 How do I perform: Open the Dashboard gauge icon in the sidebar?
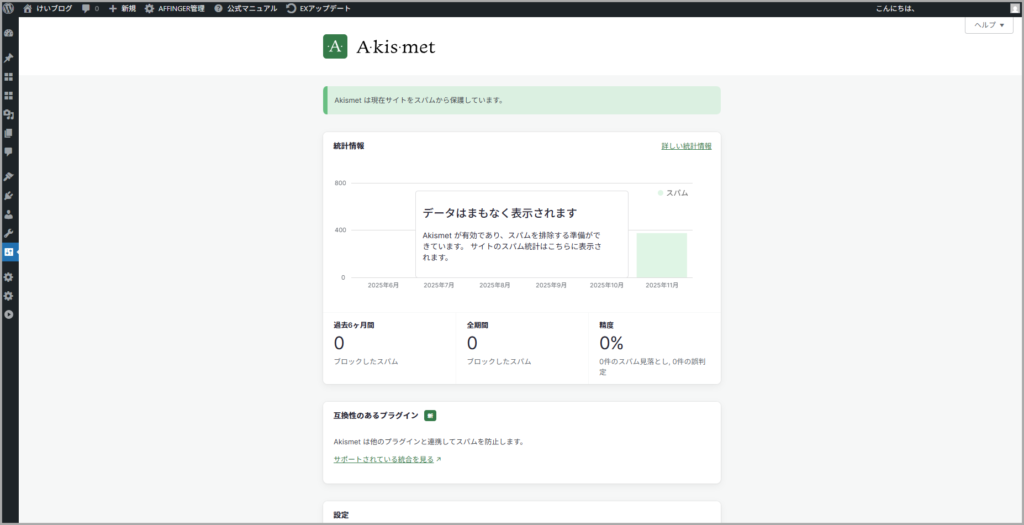pyautogui.click(x=9, y=33)
